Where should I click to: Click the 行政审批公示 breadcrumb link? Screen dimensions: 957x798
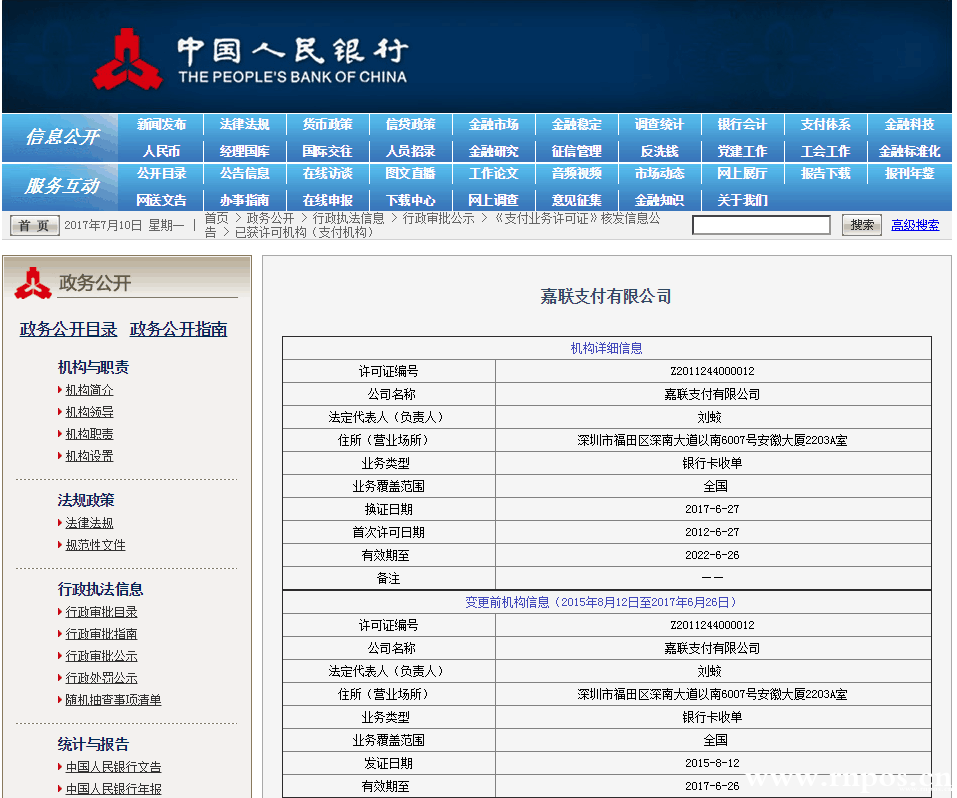pos(438,218)
